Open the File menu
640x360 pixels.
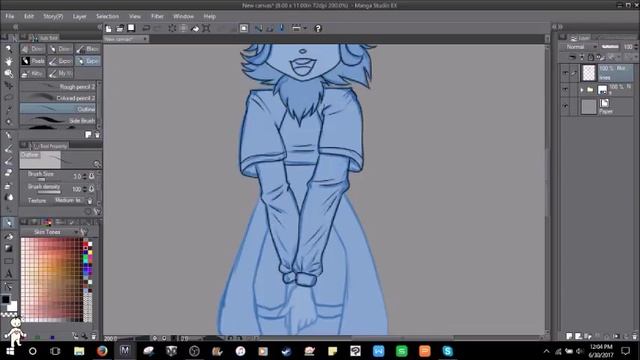pos(10,16)
